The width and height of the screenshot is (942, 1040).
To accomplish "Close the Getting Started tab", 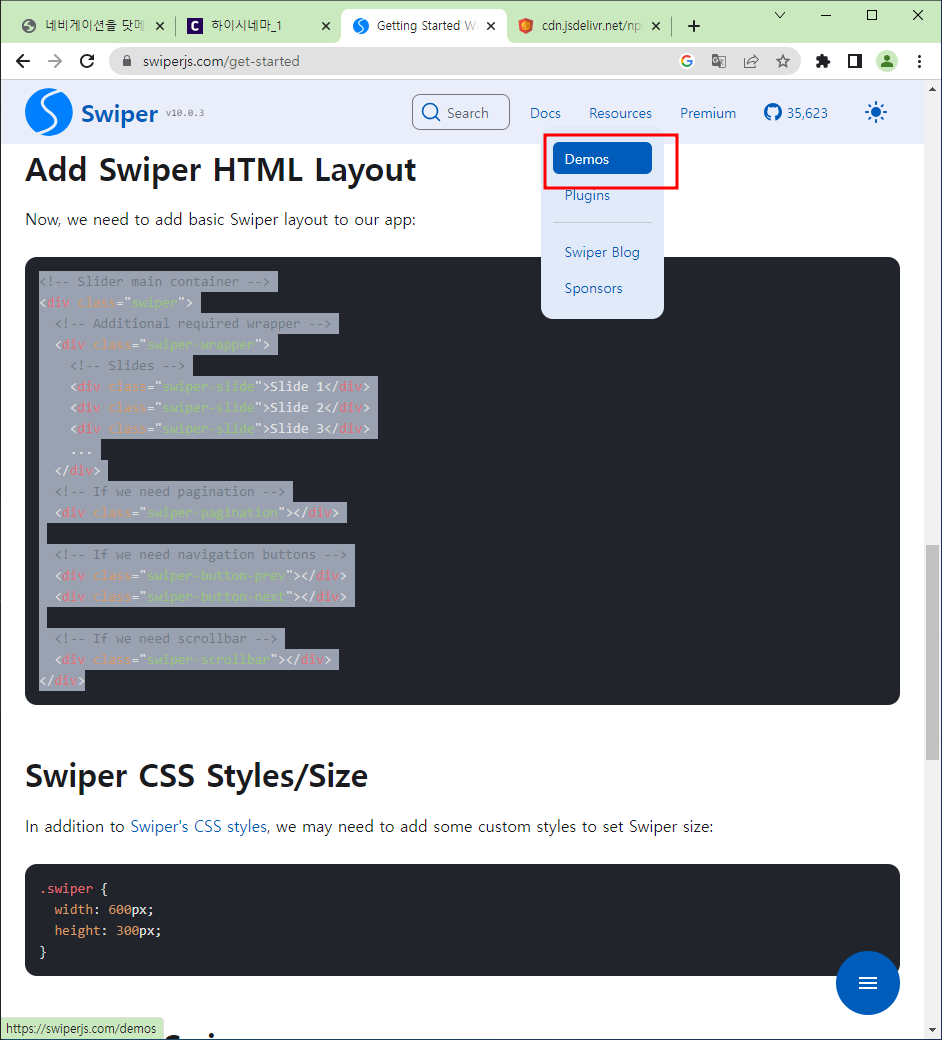I will (491, 26).
